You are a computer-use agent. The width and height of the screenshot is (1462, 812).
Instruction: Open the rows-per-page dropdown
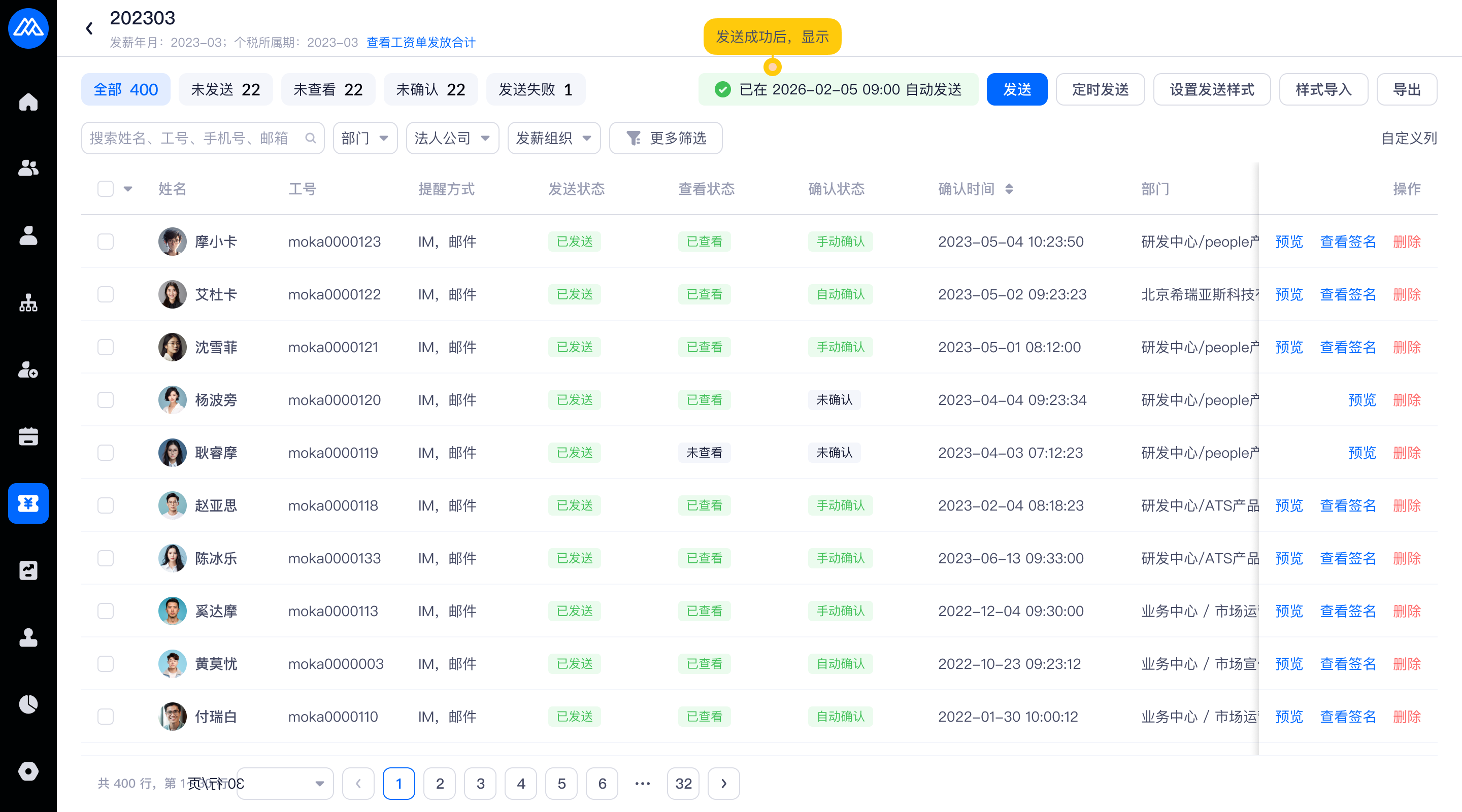(x=284, y=784)
